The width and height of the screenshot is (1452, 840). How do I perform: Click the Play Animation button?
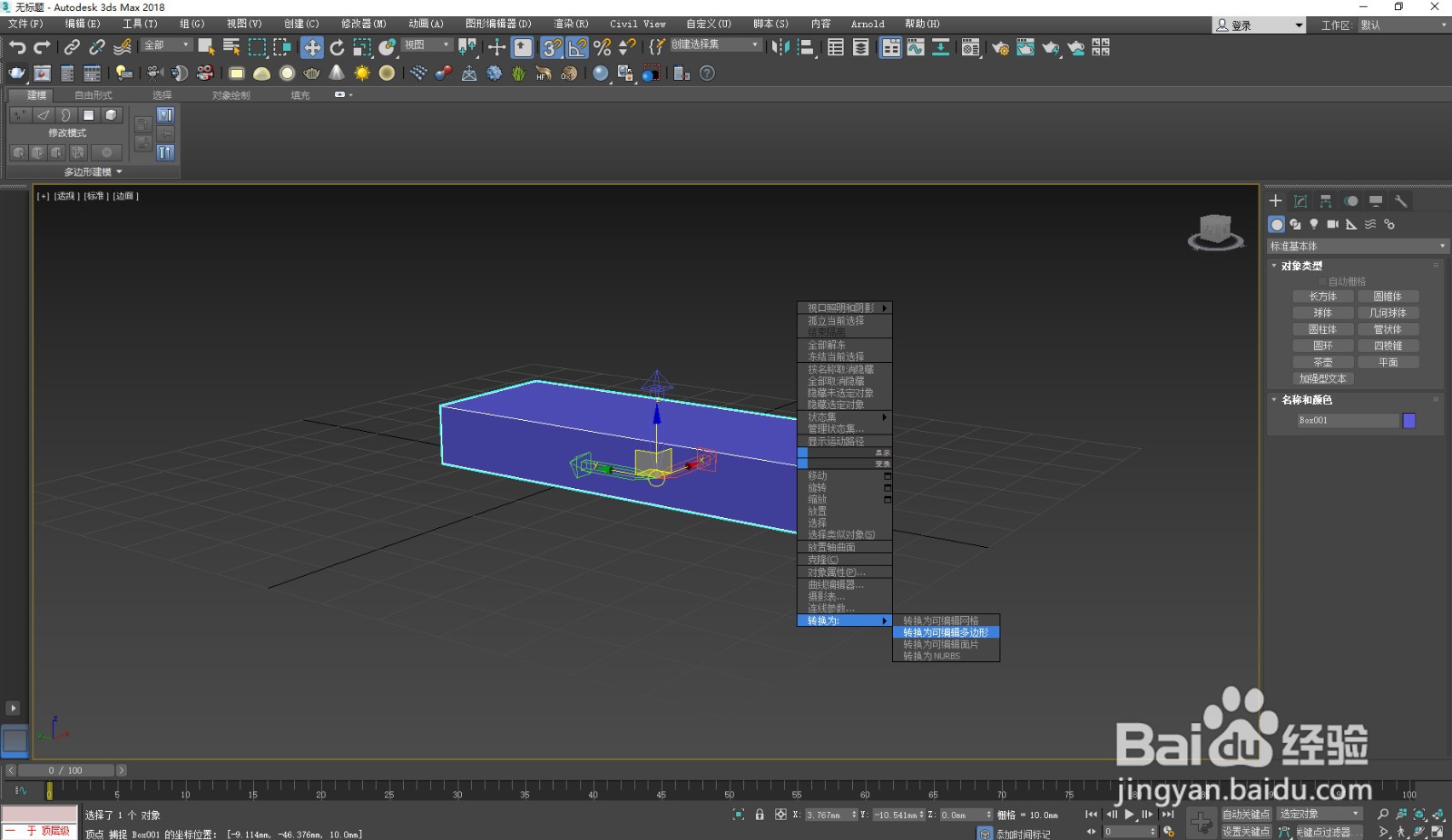point(1130,815)
